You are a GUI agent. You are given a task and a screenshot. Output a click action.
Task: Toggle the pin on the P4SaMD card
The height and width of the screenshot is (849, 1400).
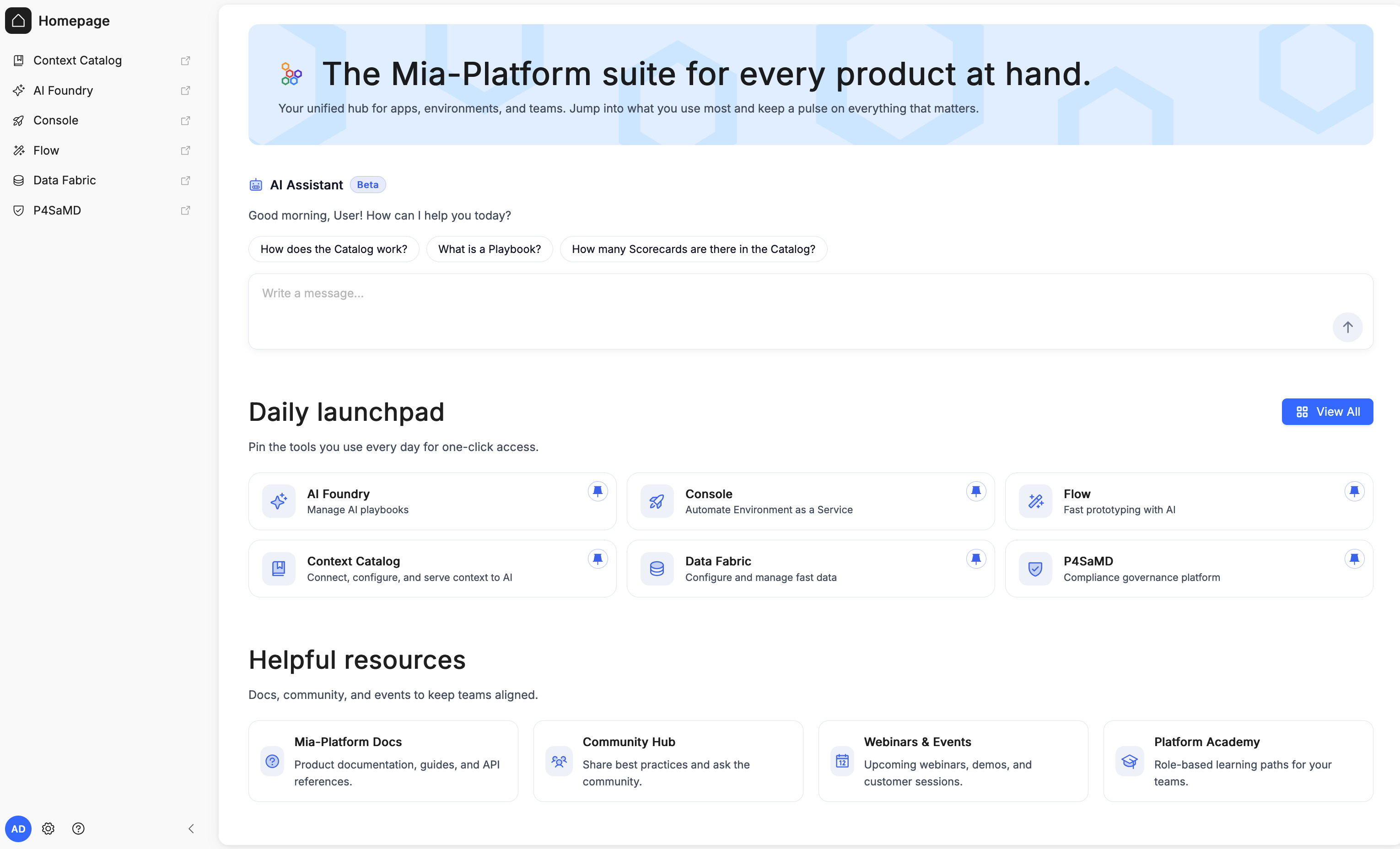pyautogui.click(x=1354, y=559)
